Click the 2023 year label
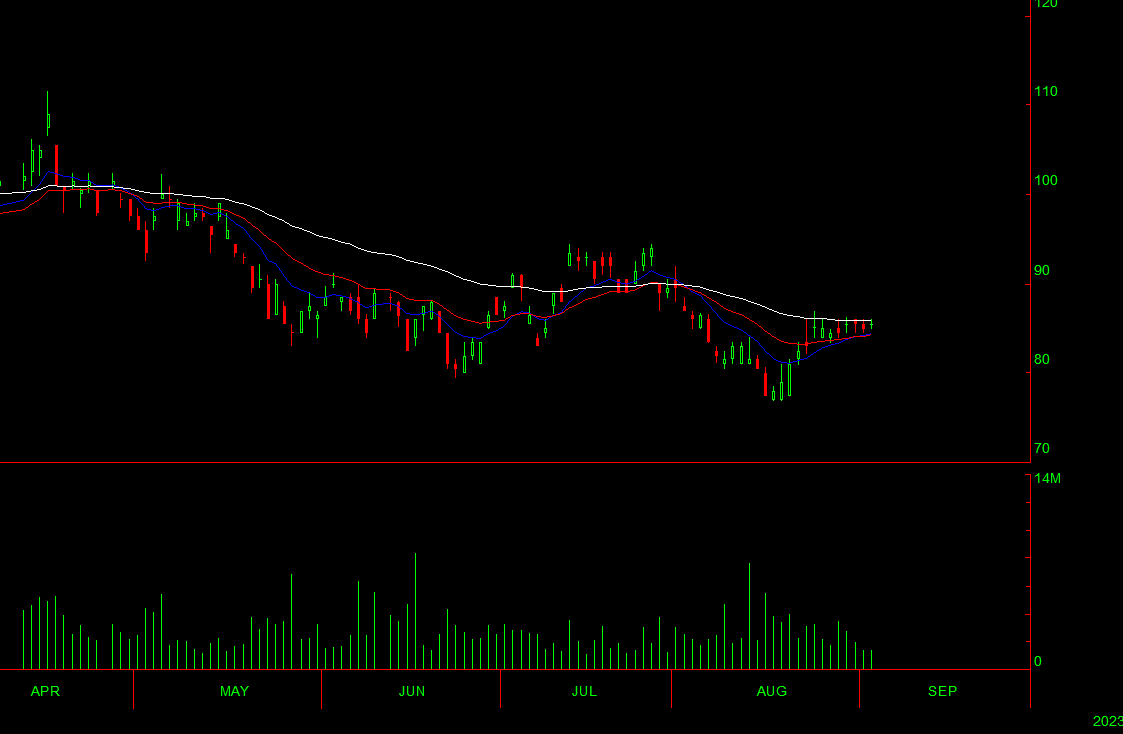 coord(1107,721)
